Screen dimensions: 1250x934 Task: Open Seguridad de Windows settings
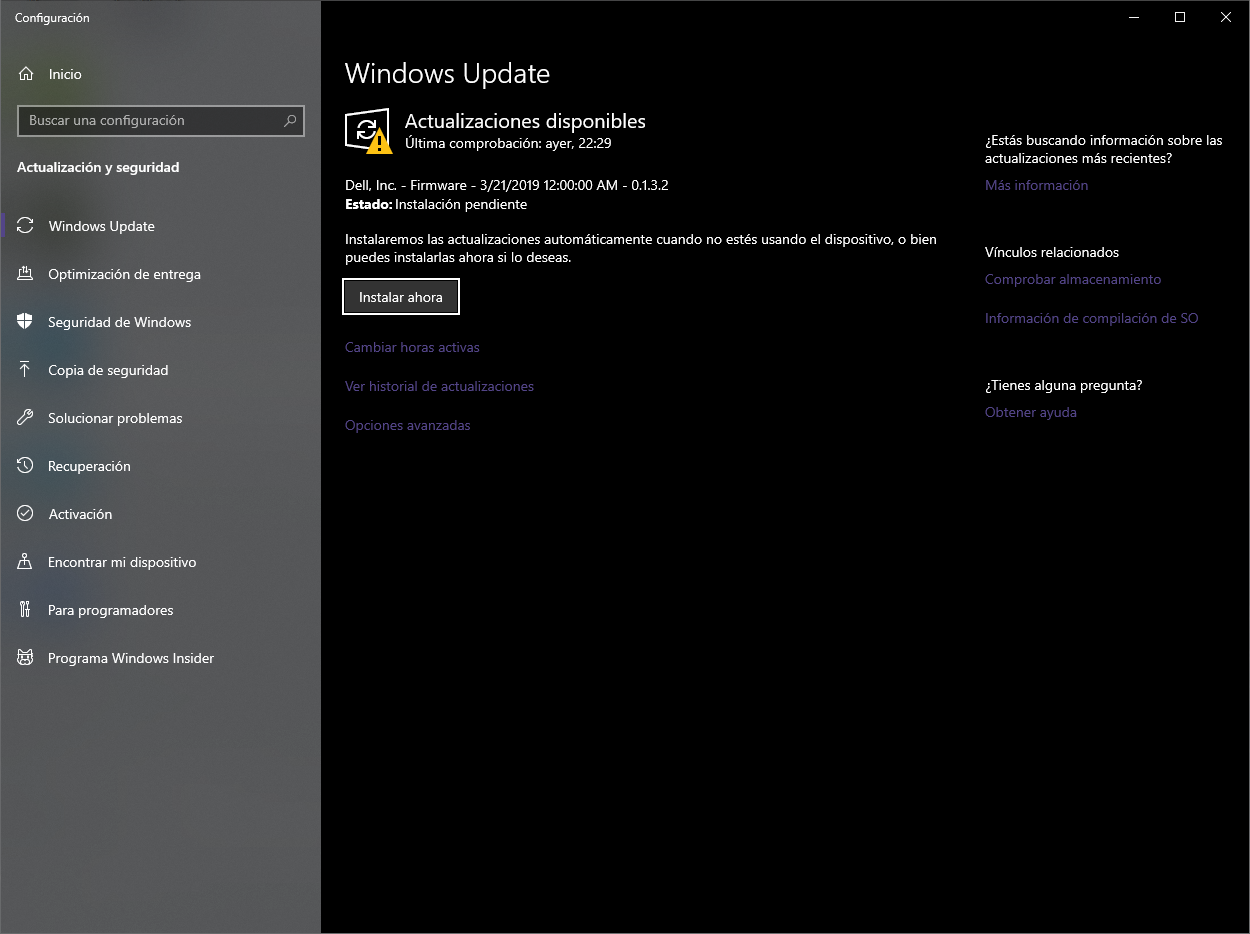[160, 322]
